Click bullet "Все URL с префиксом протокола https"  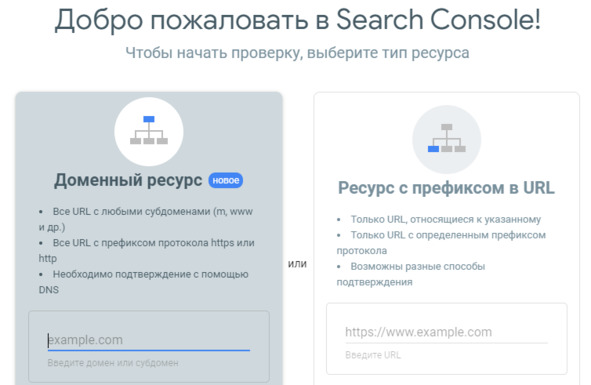147,250
